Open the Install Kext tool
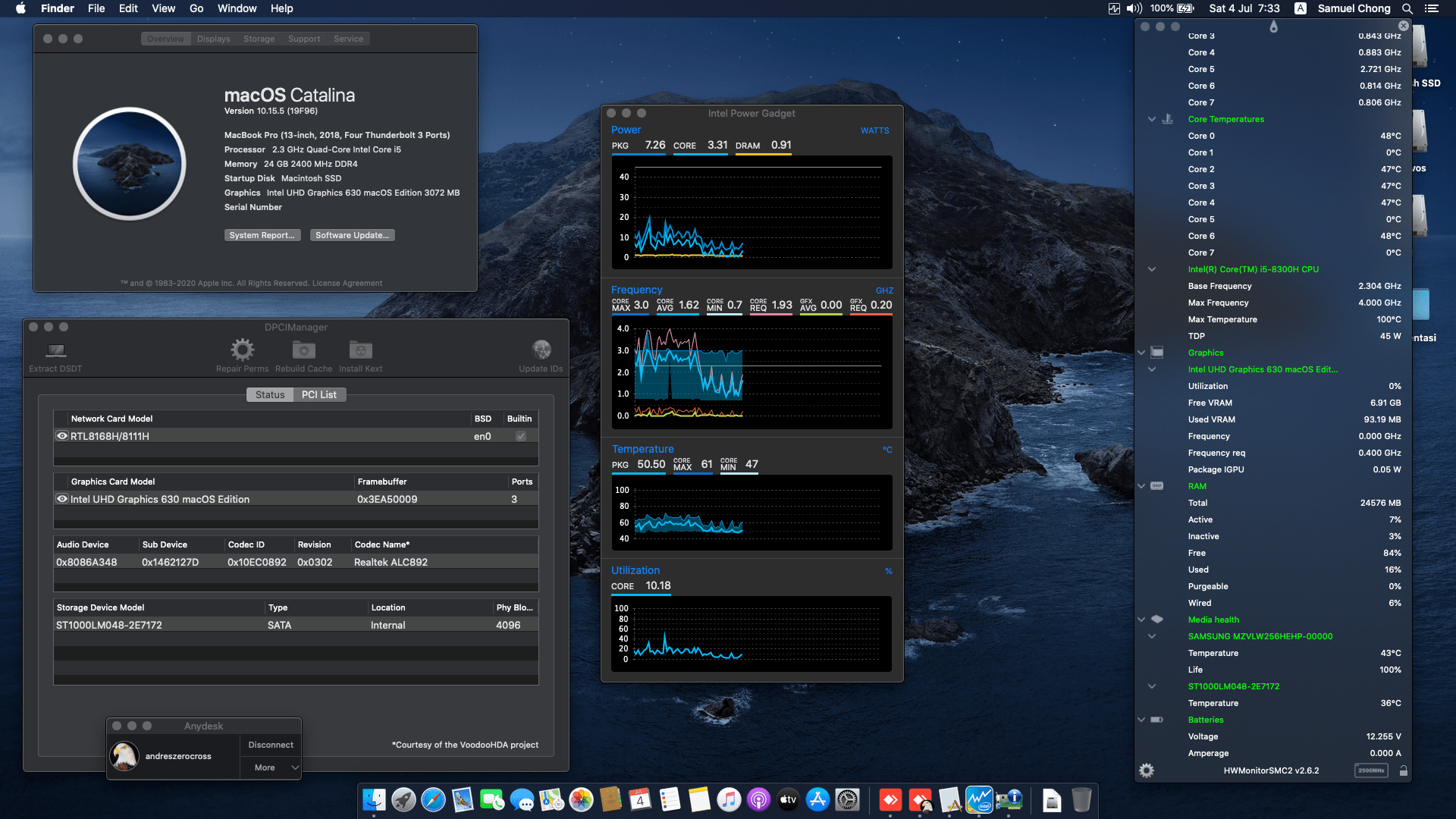Image resolution: width=1456 pixels, height=819 pixels. pyautogui.click(x=360, y=349)
